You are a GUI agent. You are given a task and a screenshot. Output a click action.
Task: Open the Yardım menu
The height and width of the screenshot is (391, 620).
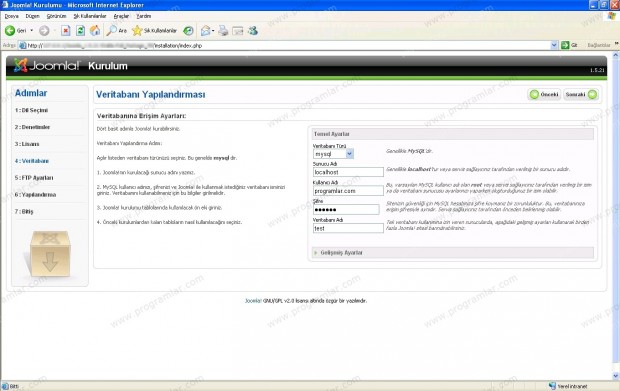(x=144, y=16)
